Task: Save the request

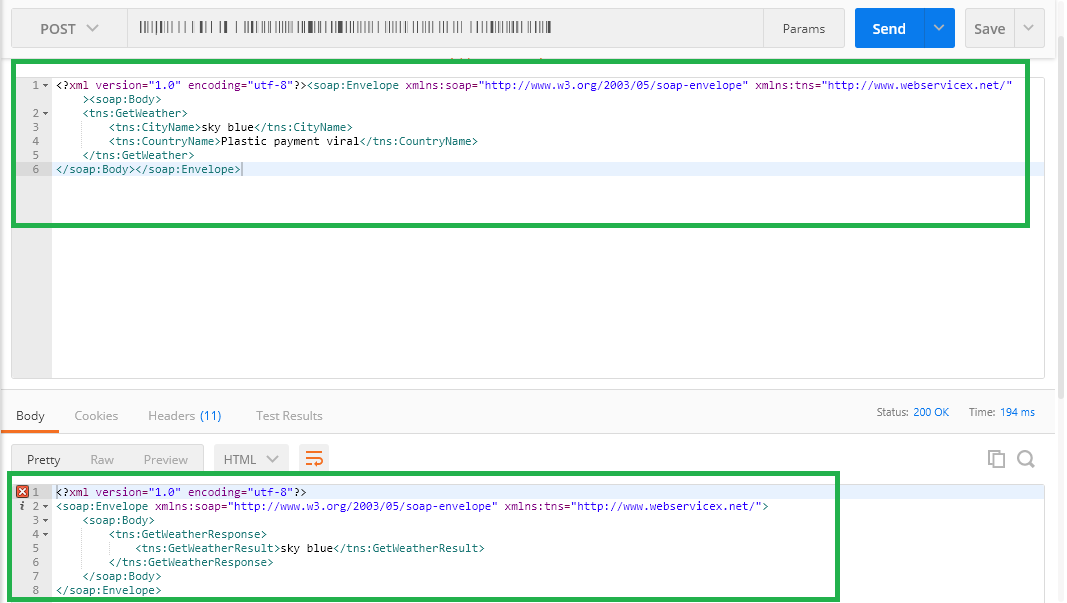Action: coord(989,29)
